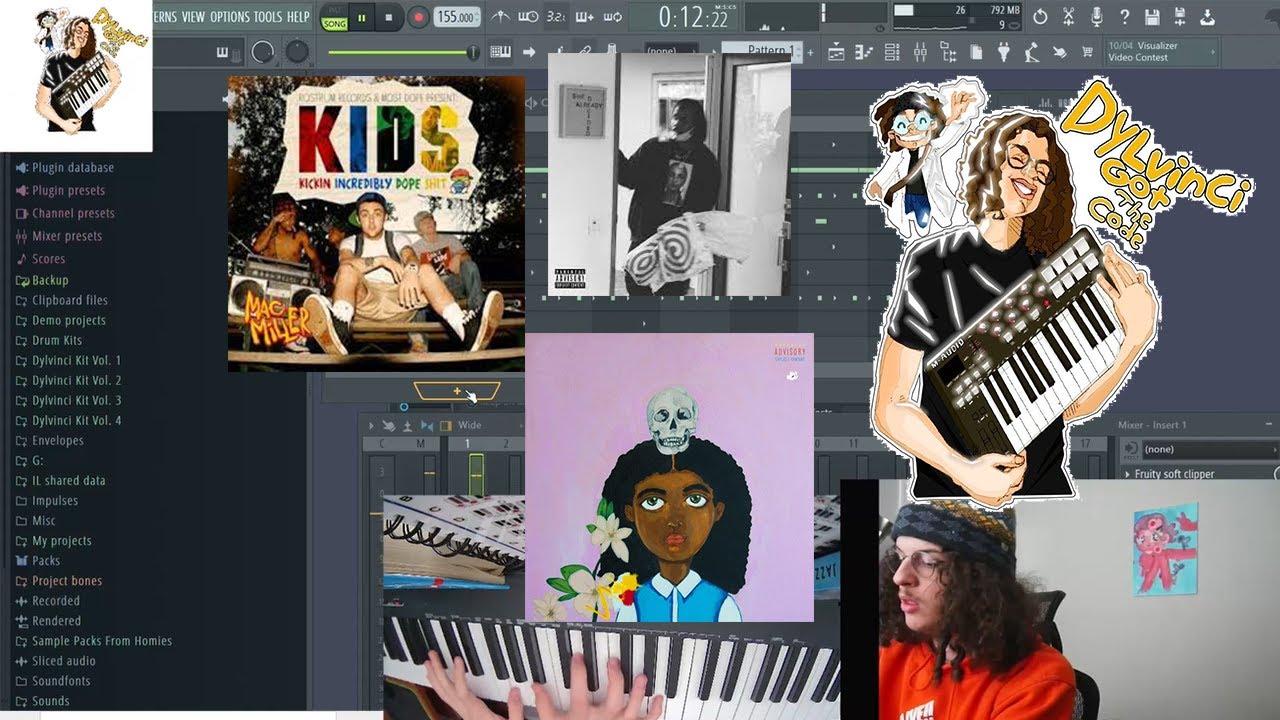Click the undo history icon
The width and height of the screenshot is (1280, 720).
1040,17
